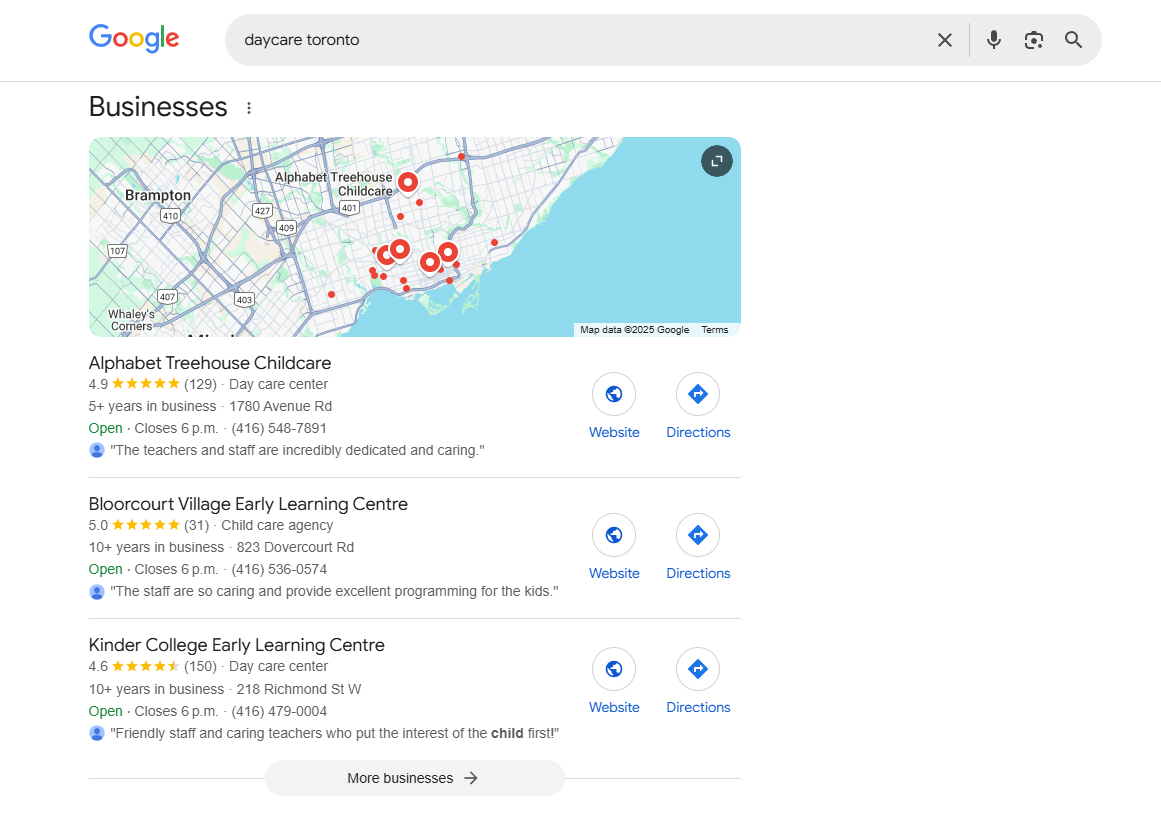Viewport: 1161px width, 816px height.
Task: Open Bloorcourt Village website via globe icon
Action: click(x=614, y=535)
